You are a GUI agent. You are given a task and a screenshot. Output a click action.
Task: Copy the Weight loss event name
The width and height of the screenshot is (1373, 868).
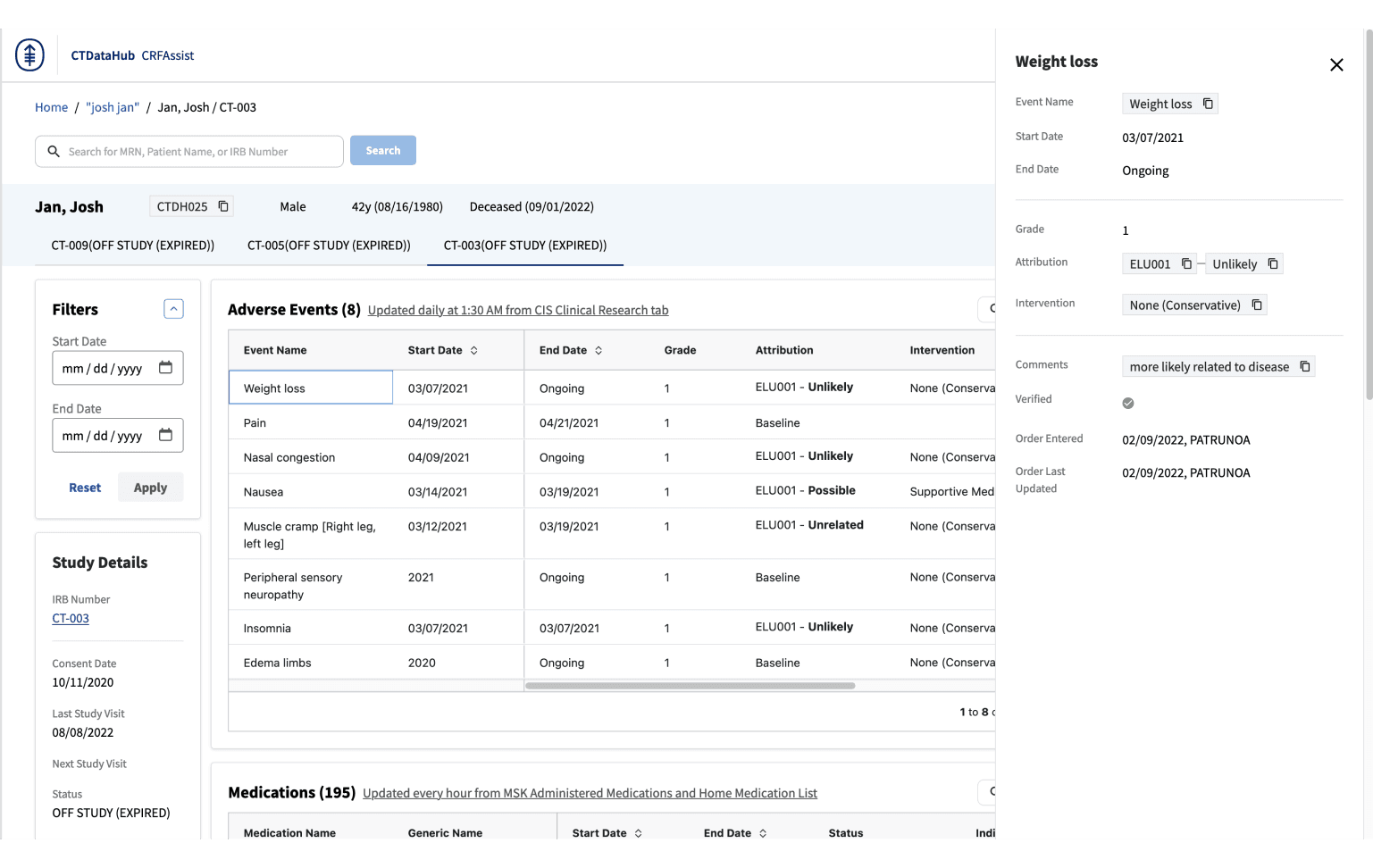click(1208, 104)
